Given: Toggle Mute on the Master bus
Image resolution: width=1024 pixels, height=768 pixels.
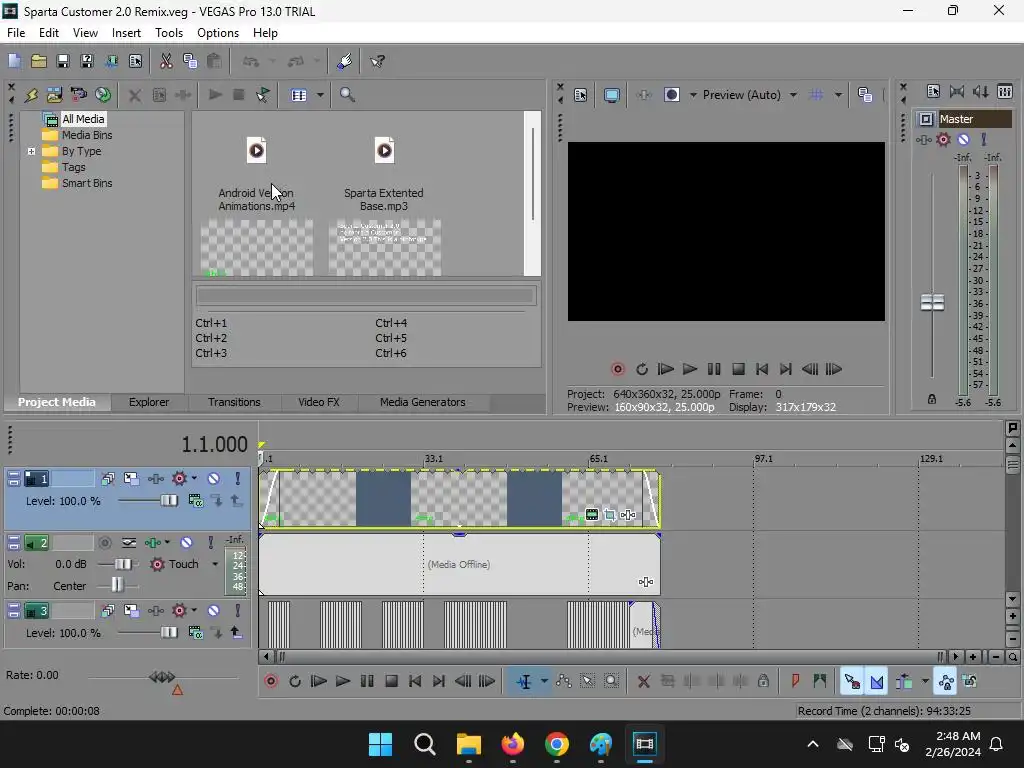Looking at the screenshot, I should 963,139.
